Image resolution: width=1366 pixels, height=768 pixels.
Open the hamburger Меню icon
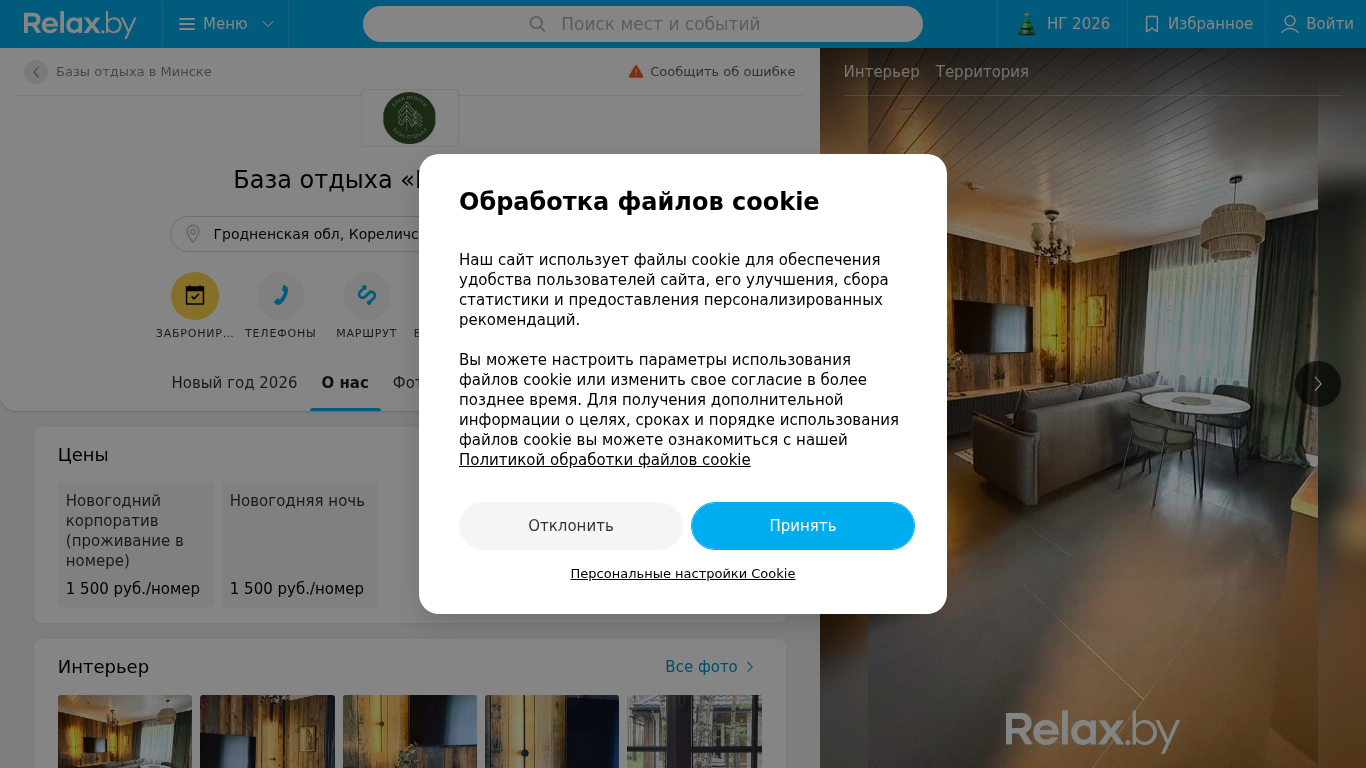[187, 24]
